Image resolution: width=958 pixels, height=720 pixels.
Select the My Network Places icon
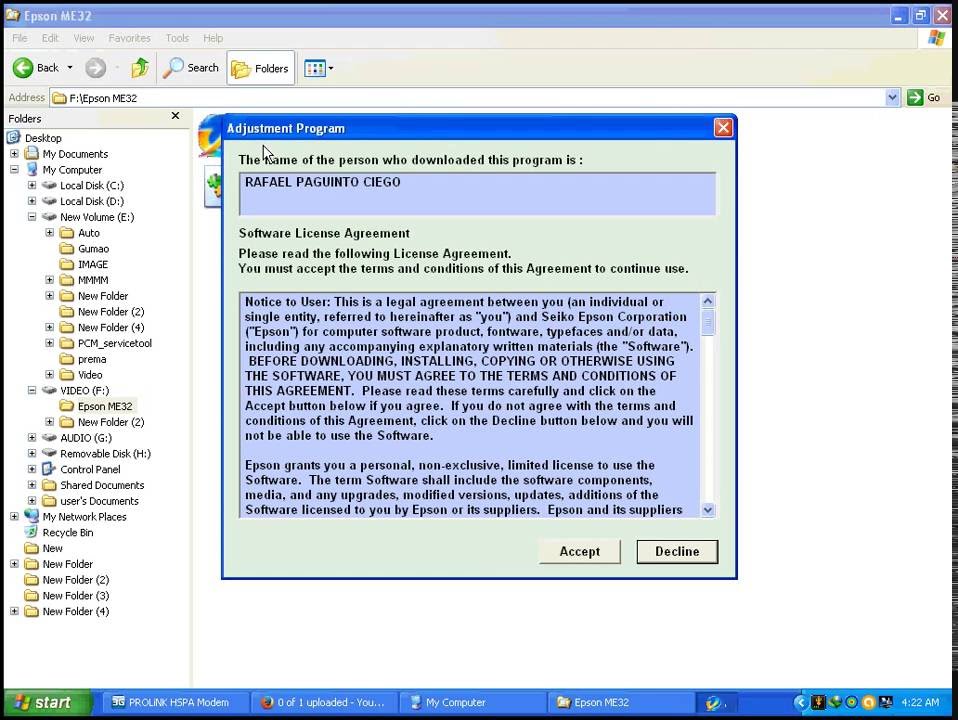click(31, 516)
